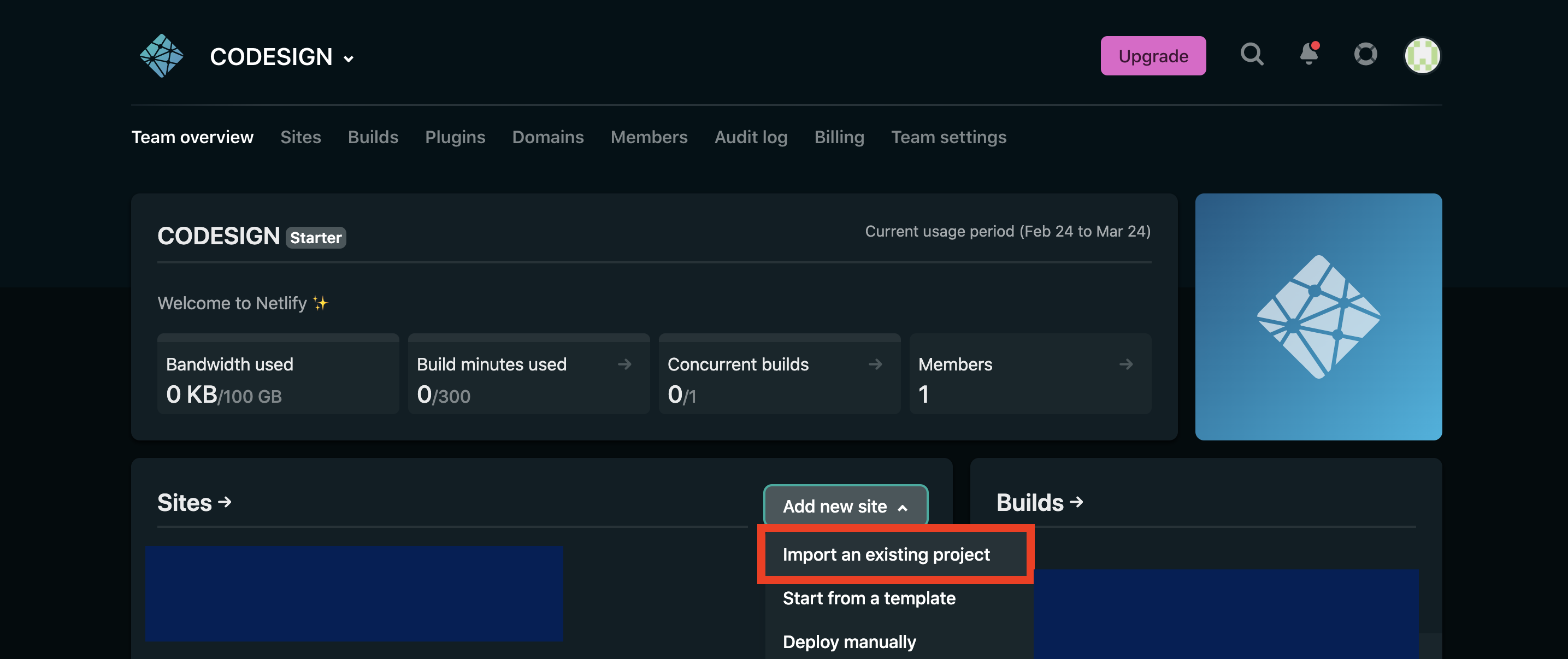This screenshot has height=659, width=1568.
Task: Open the Team settings tab
Action: pos(948,137)
